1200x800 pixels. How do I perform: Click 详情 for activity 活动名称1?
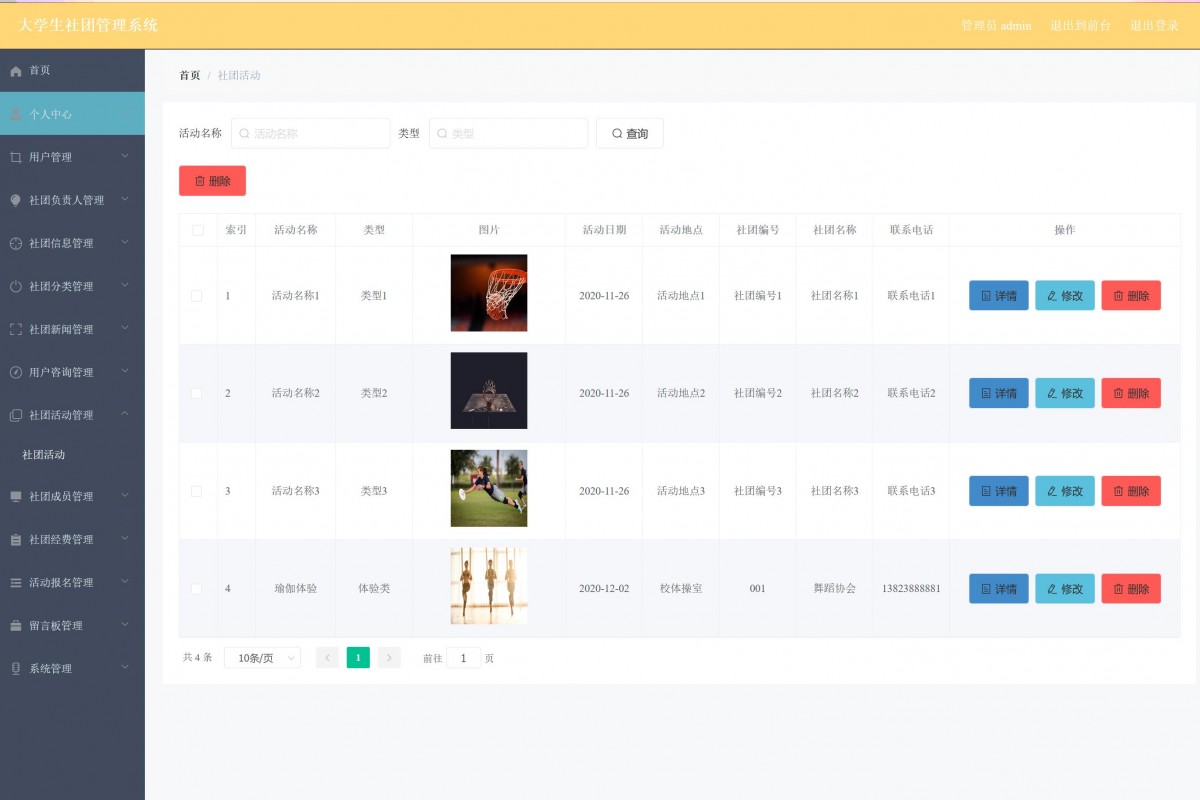coord(998,295)
